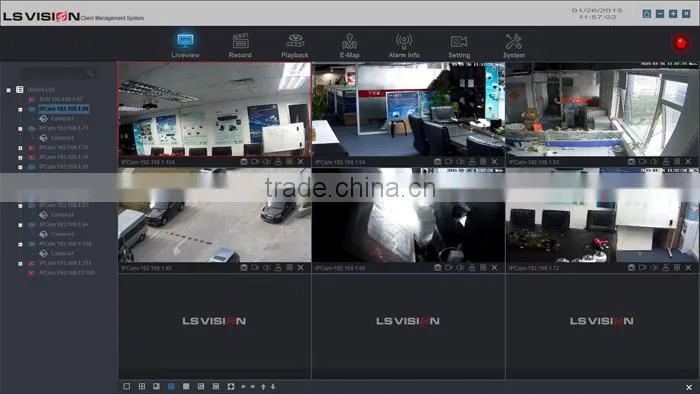Viewport: 700px width, 394px height.
Task: Click the search magnifier icon in device panel
Action: tap(91, 73)
